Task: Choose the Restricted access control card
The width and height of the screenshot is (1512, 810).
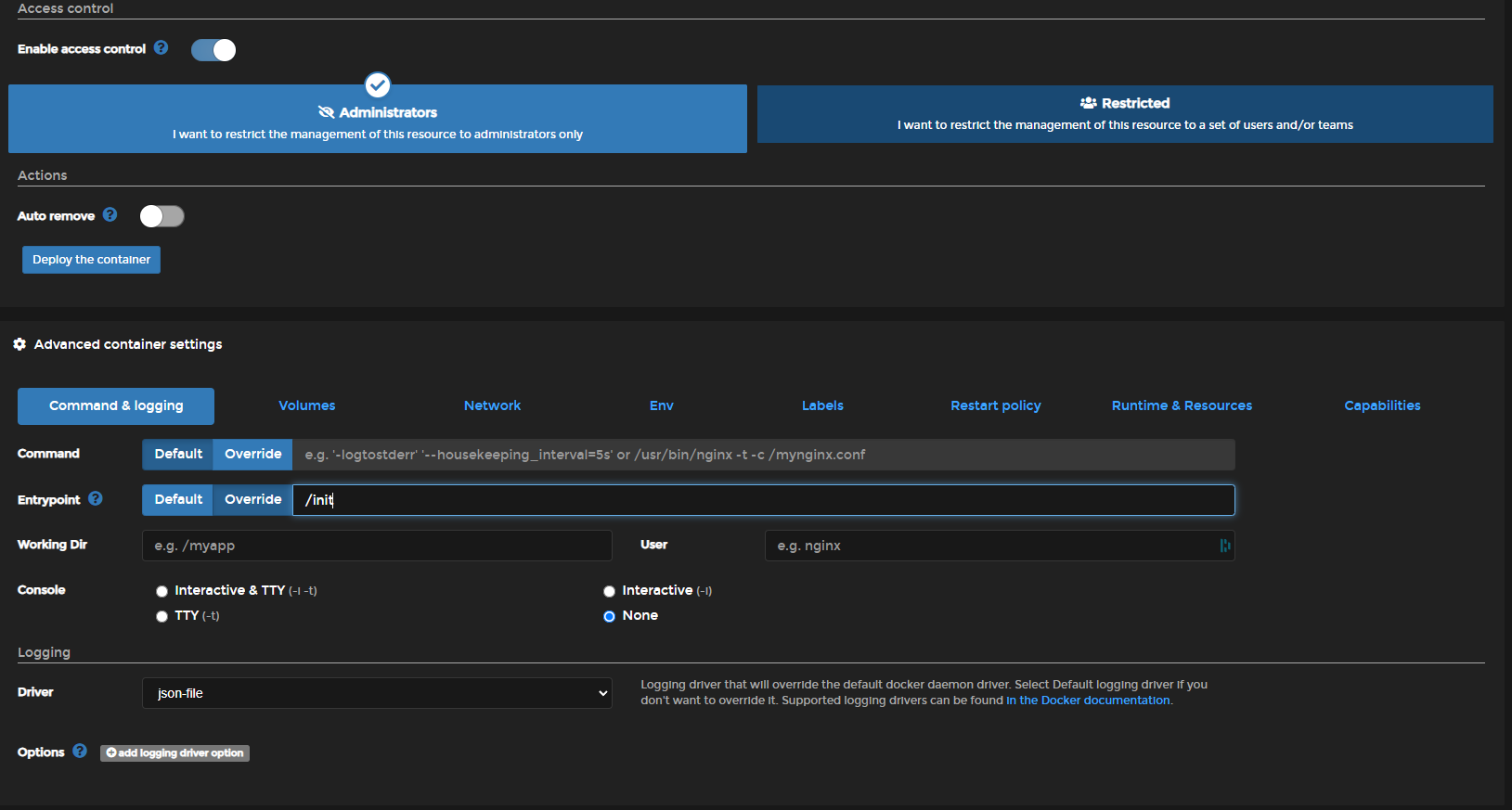Action: click(1125, 114)
